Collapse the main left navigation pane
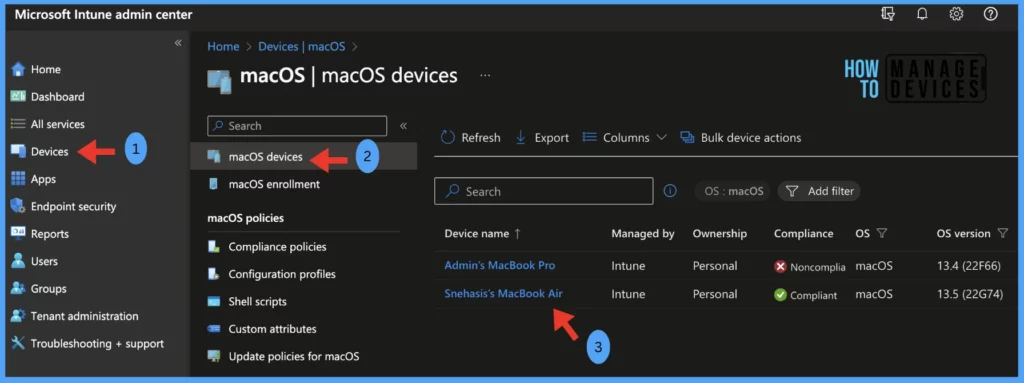Screen dimensions: 1024x383 pyautogui.click(x=178, y=43)
